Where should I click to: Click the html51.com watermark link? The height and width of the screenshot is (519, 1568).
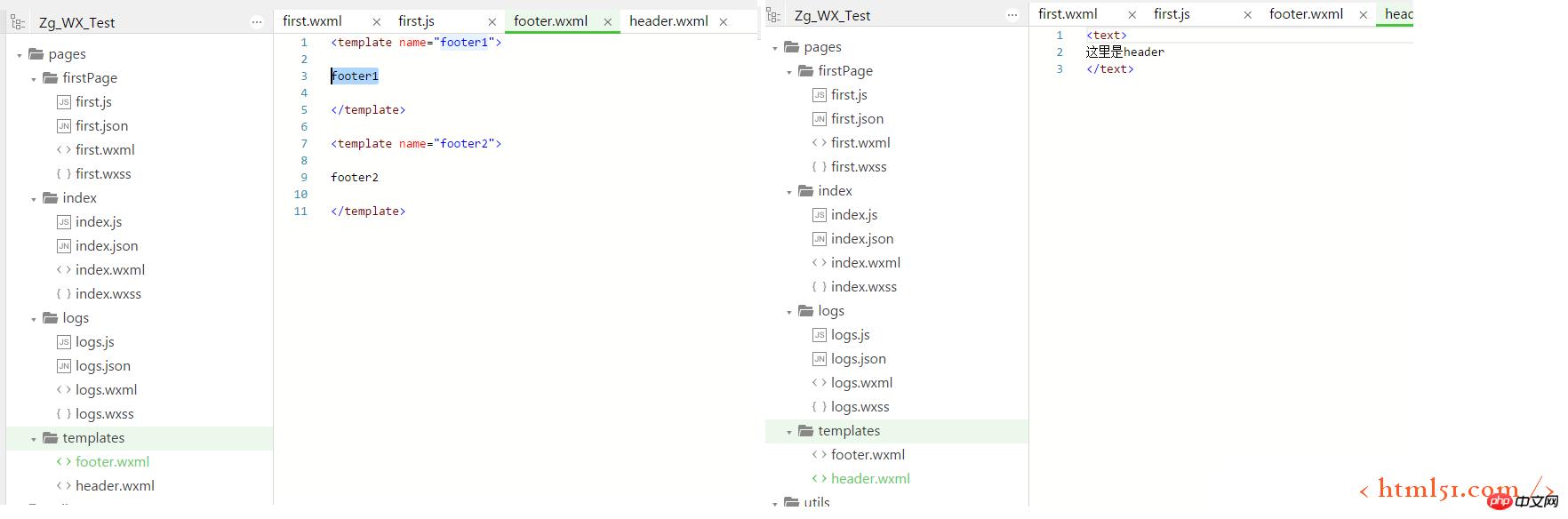click(1447, 490)
